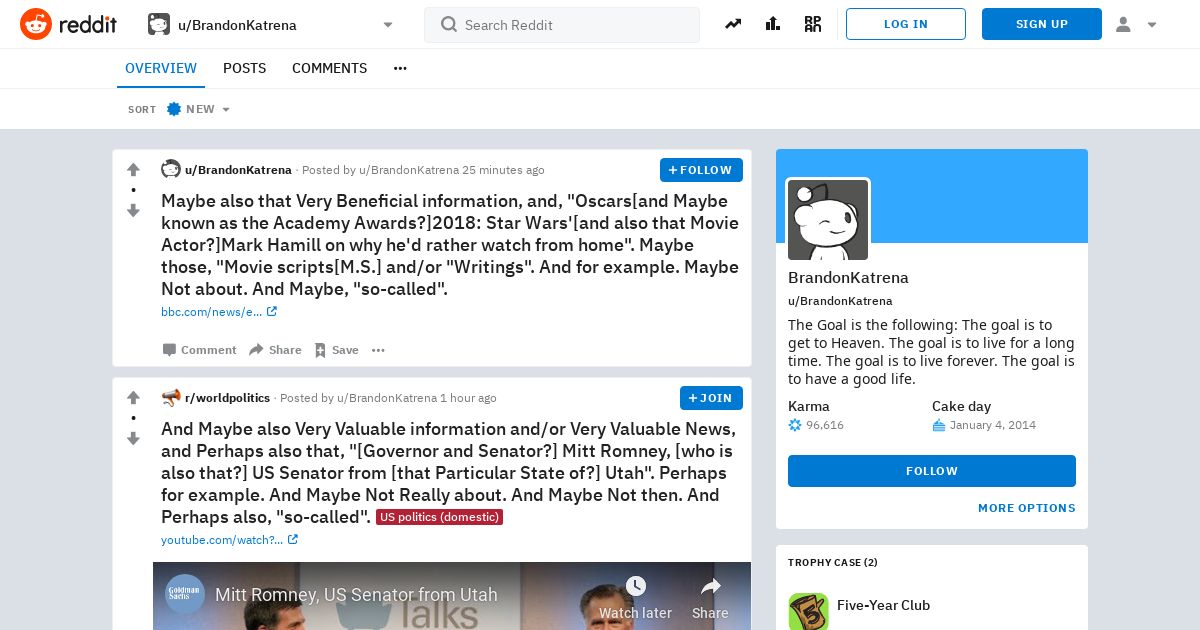
Task: Open the Popular trending arrow icon
Action: pyautogui.click(x=733, y=24)
